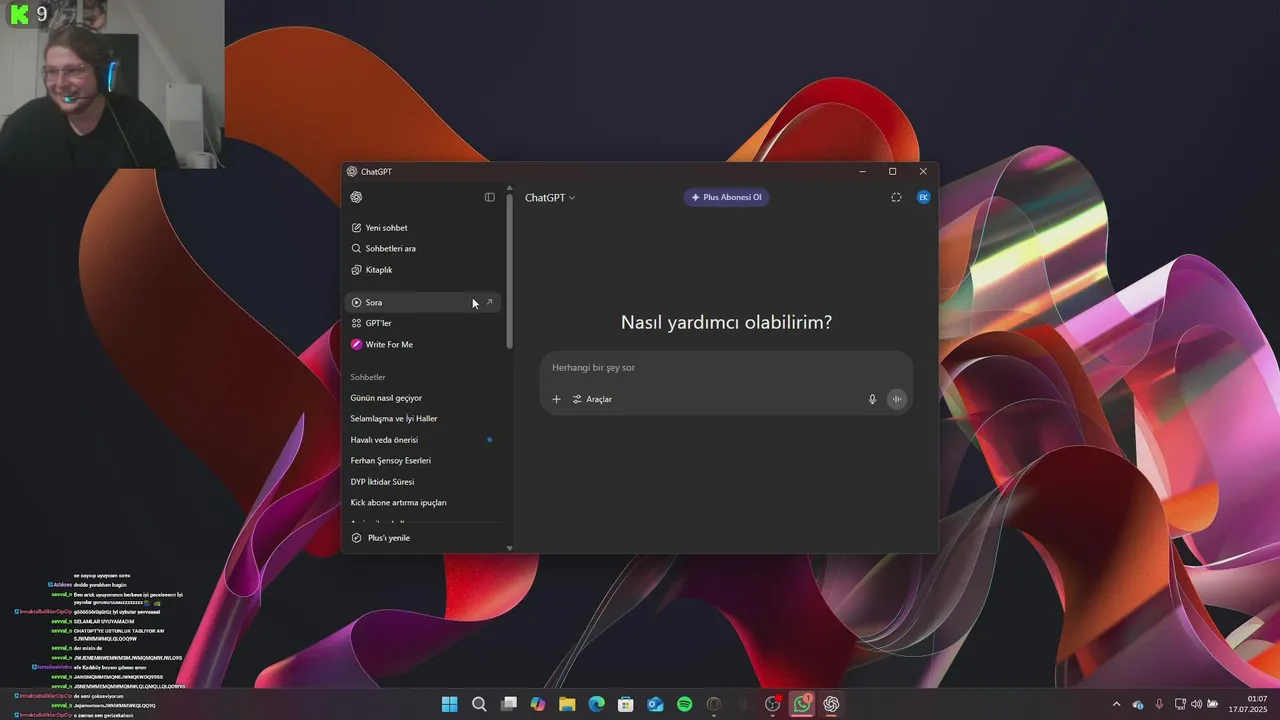This screenshot has width=1280, height=720.
Task: Open chat 'Günün nasıl geçiyor'
Action: [x=423, y=398]
